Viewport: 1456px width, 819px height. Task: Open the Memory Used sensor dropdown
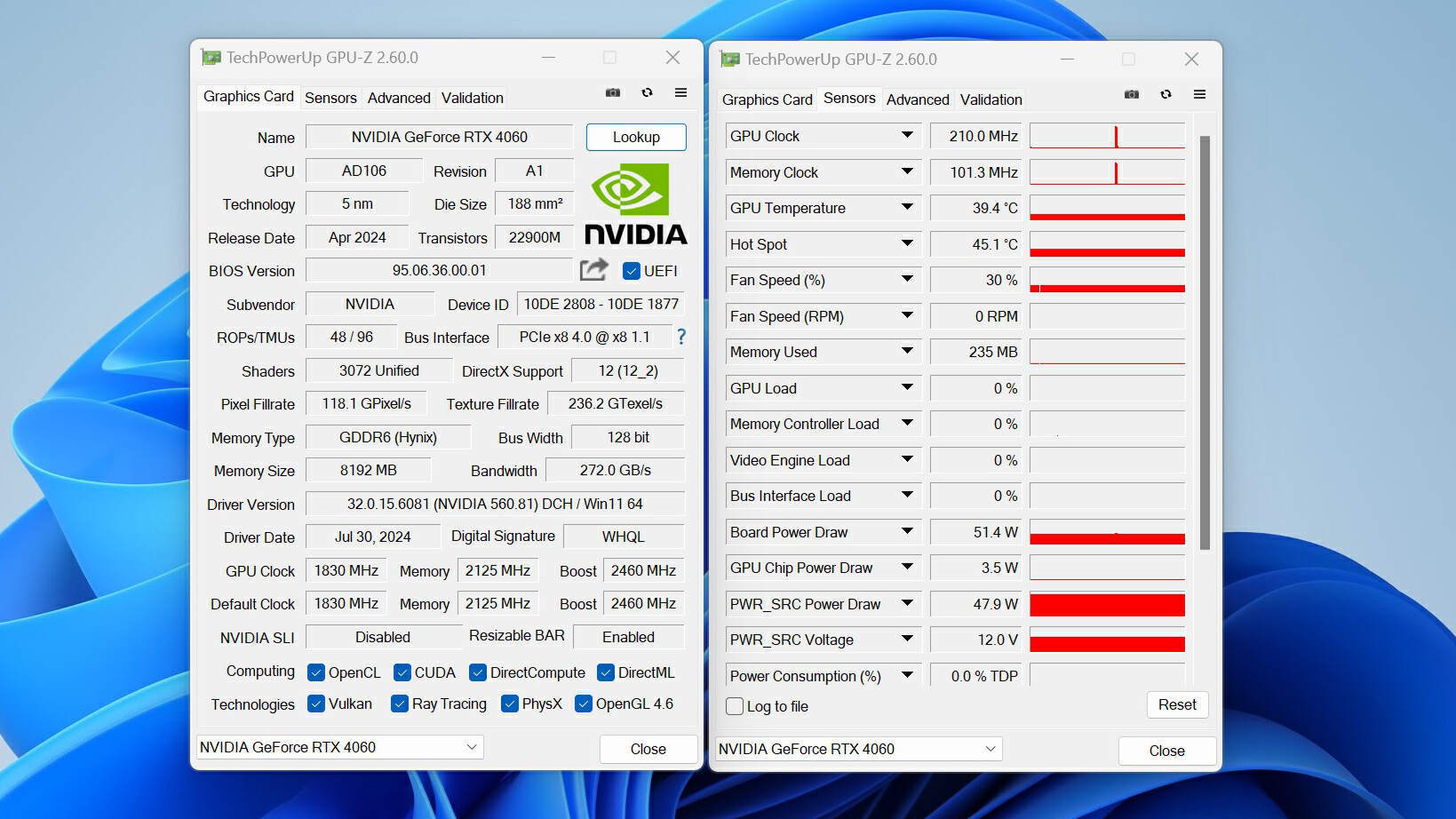click(907, 352)
